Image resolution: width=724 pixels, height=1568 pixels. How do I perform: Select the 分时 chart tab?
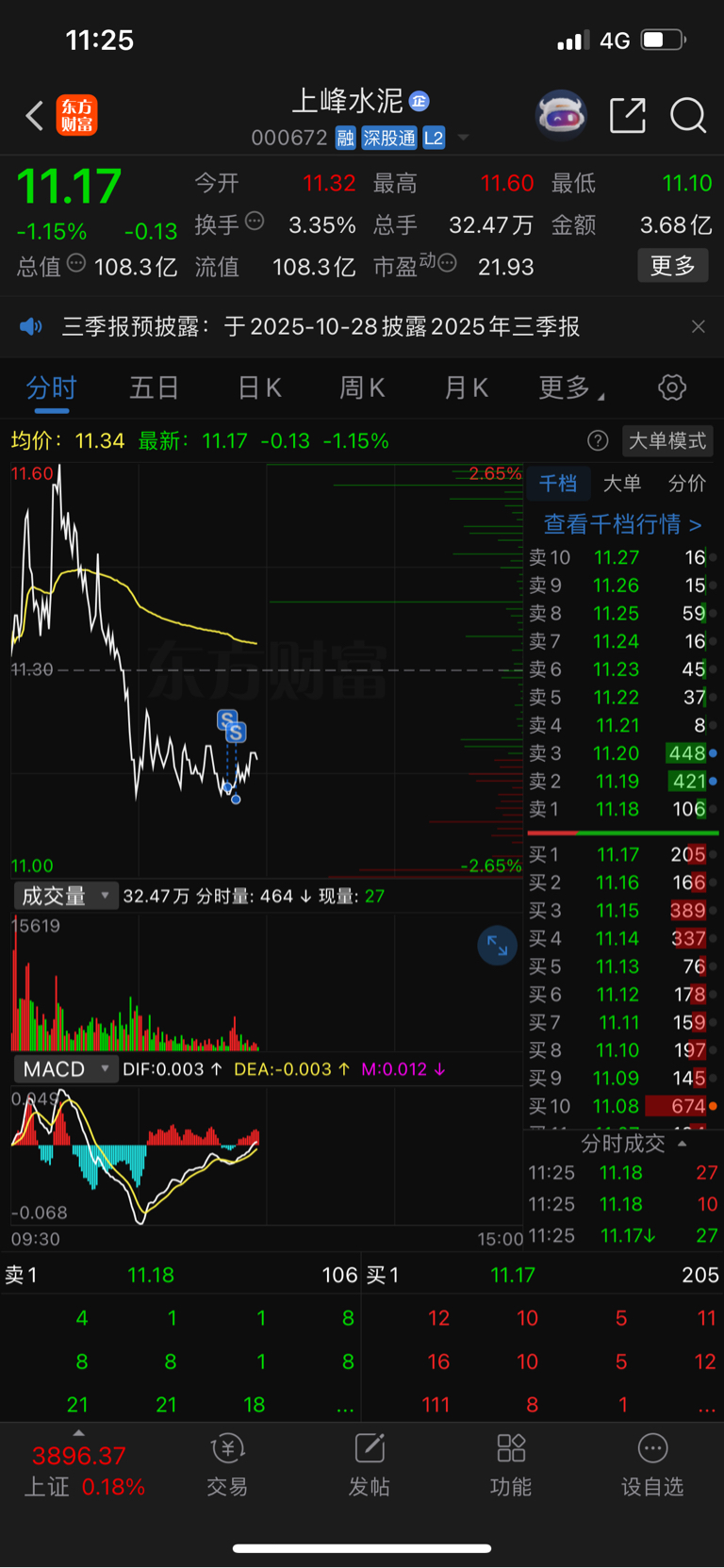(x=51, y=388)
